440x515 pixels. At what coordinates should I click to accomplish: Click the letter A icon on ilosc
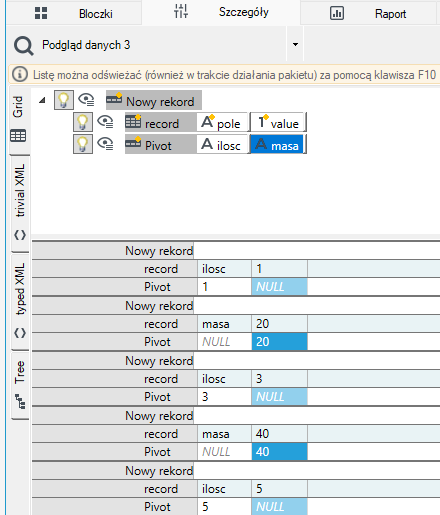click(207, 144)
